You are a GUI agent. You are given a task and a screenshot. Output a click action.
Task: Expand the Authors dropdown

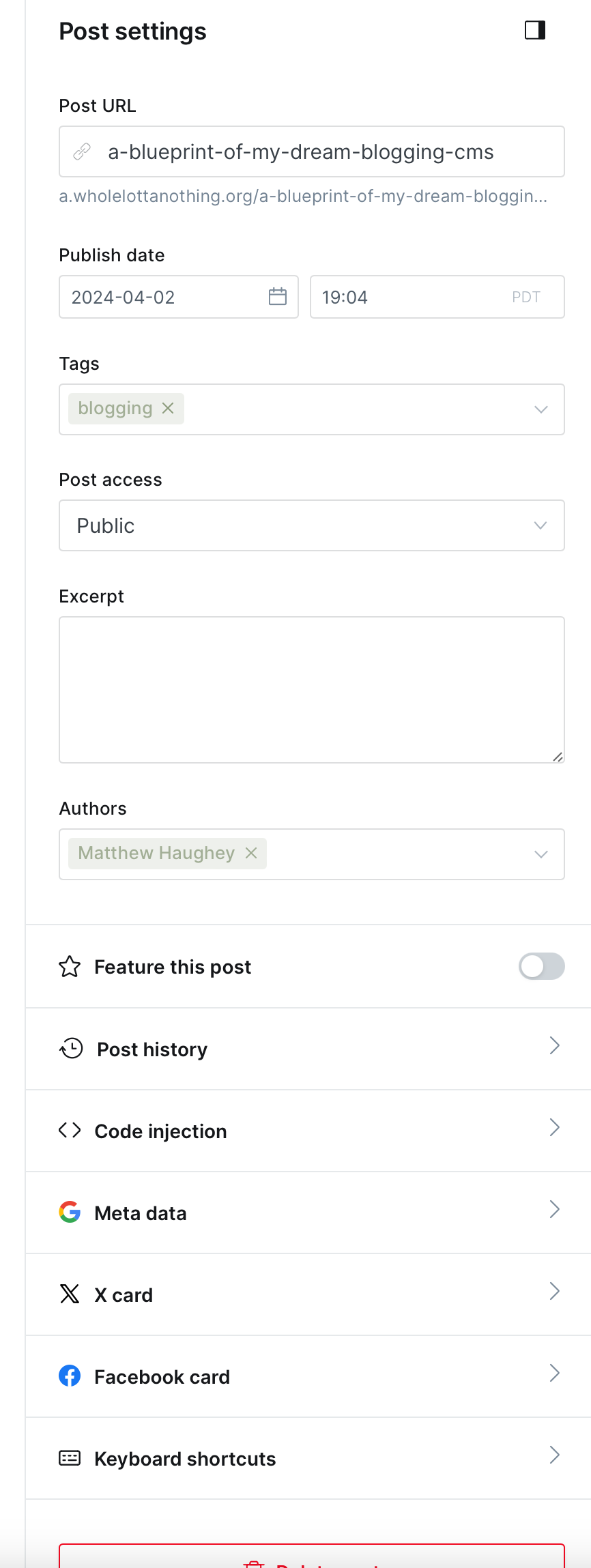[x=540, y=854]
